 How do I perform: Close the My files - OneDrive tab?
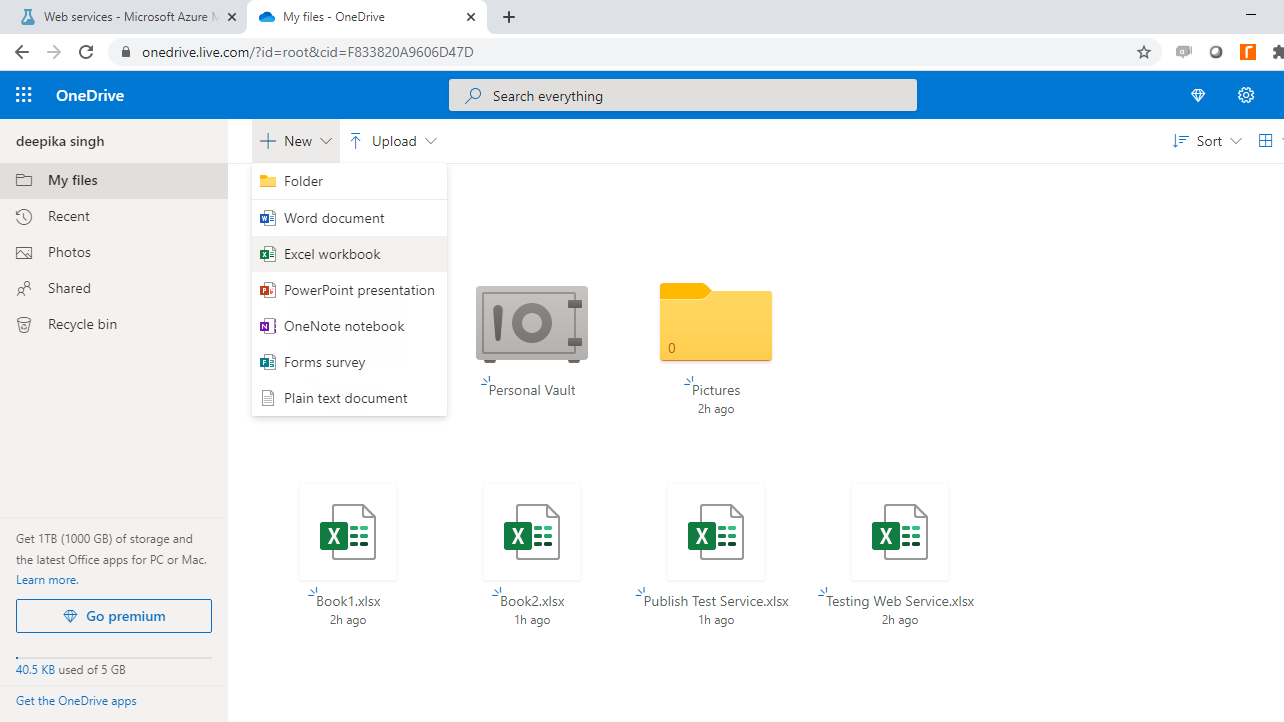471,17
